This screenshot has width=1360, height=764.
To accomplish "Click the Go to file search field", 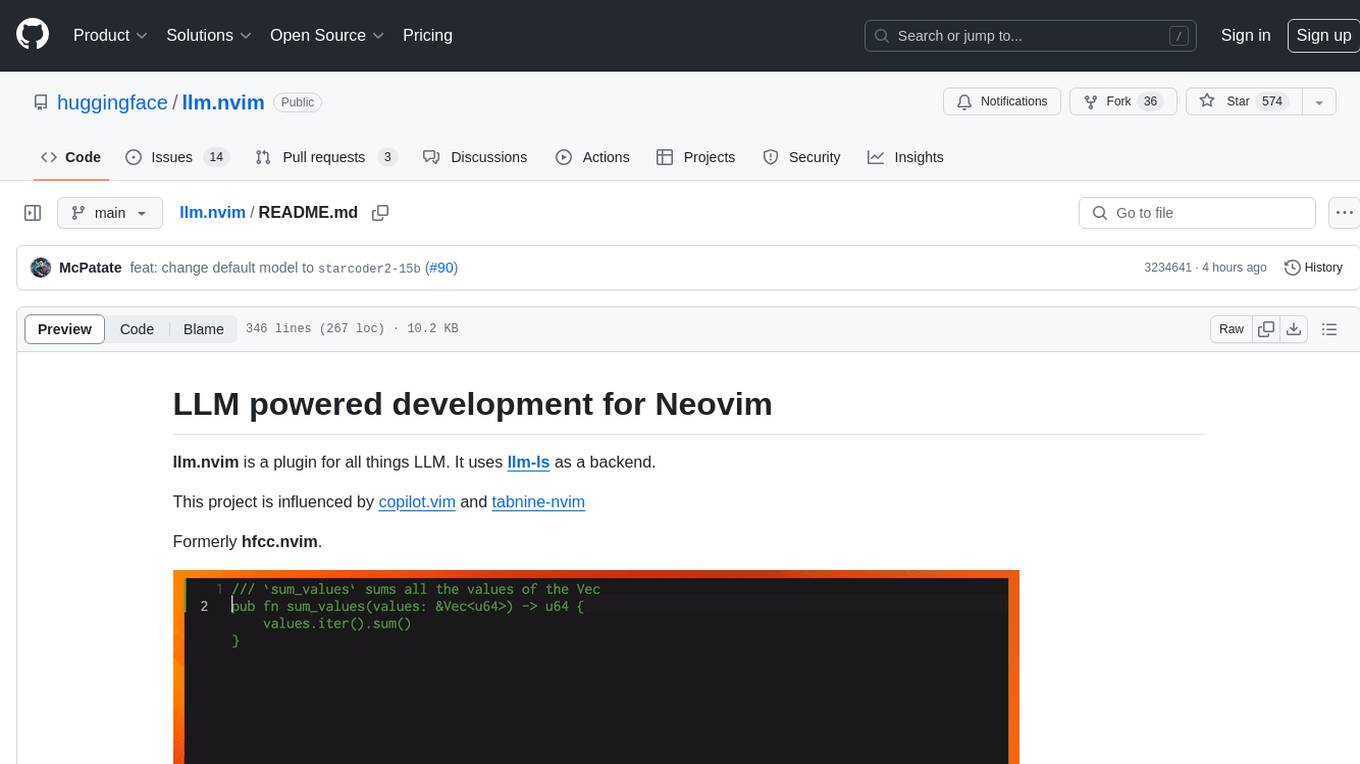I will pyautogui.click(x=1197, y=213).
